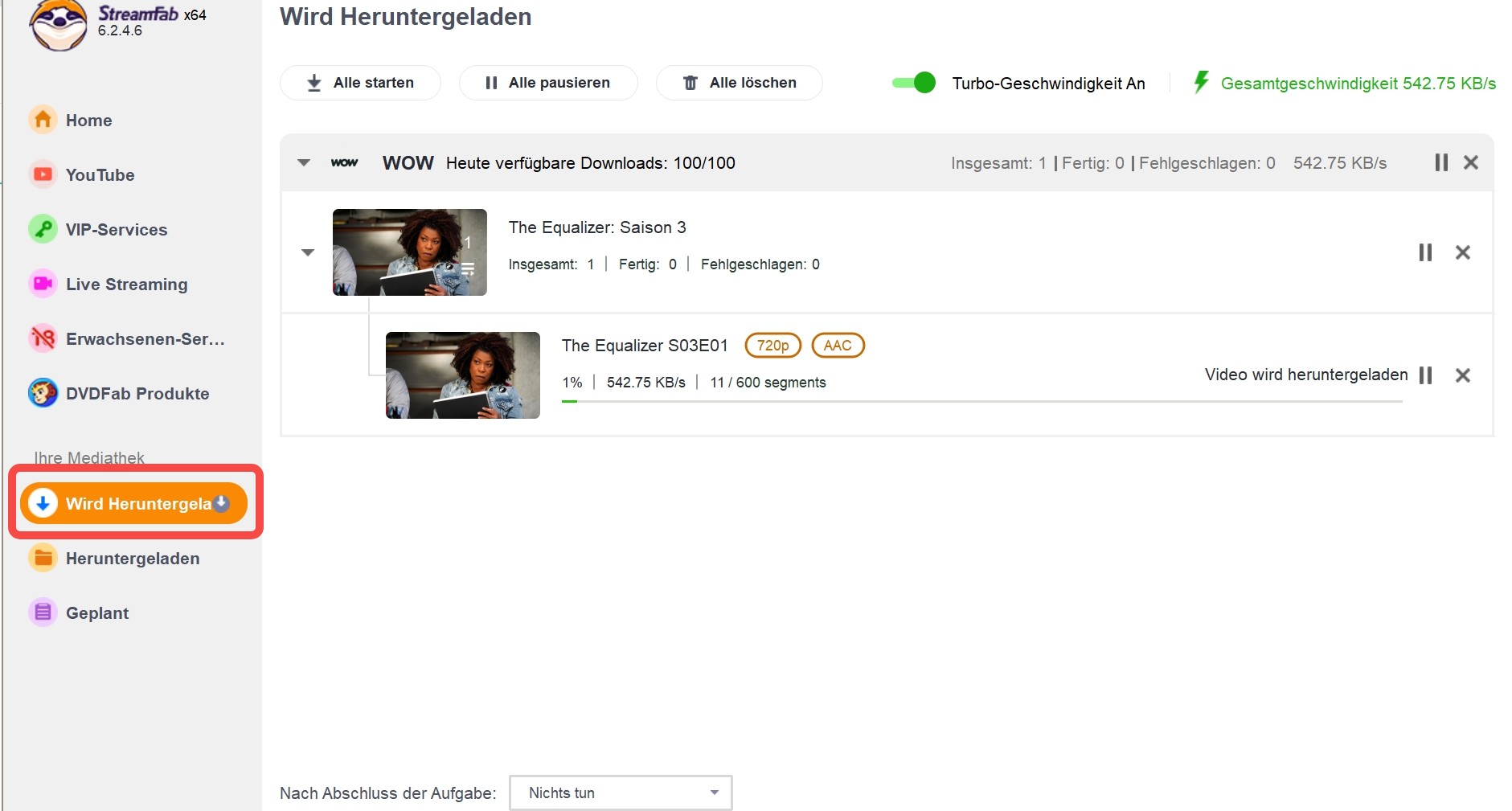
Task: Click the Heruntergeladen folder icon
Action: coord(43,558)
